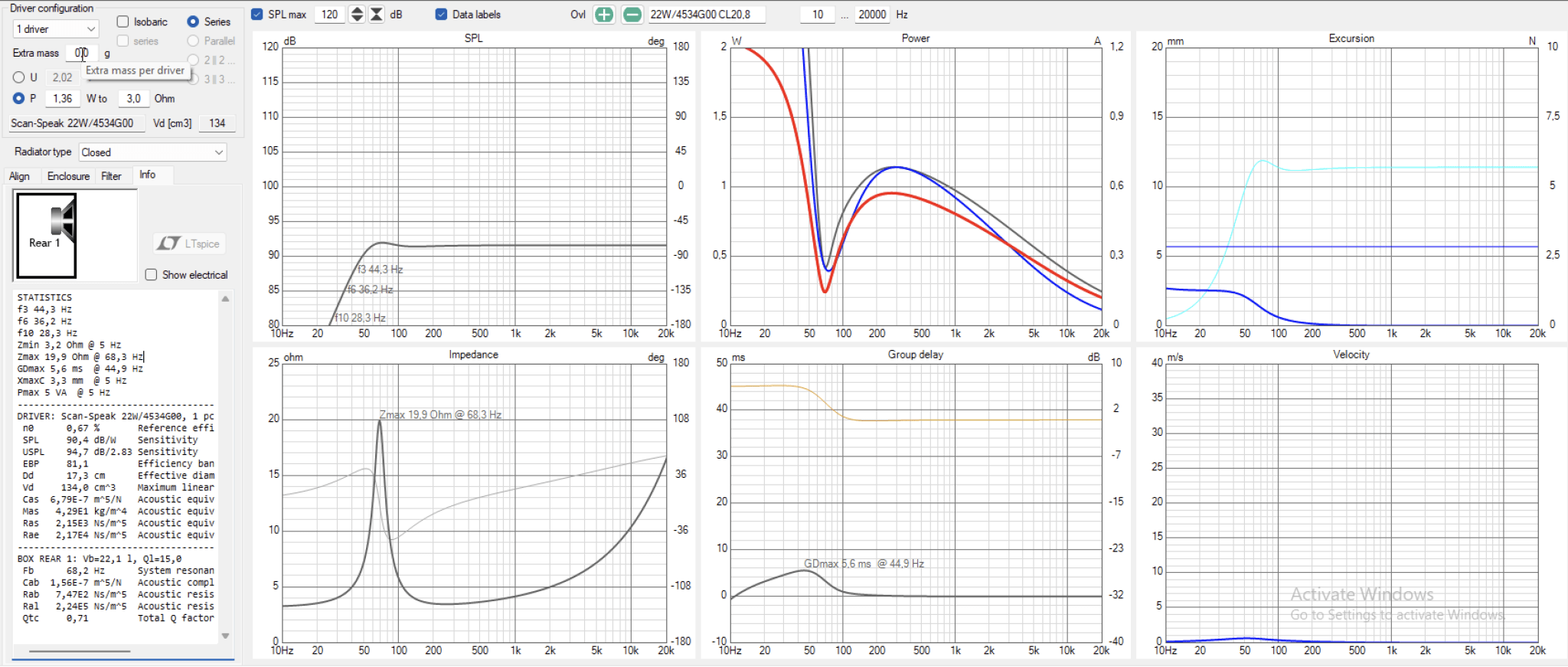Screen dimensions: 1568x667
Task: Click the f3 44,3 Hz label on SPL chart
Action: pos(380,270)
